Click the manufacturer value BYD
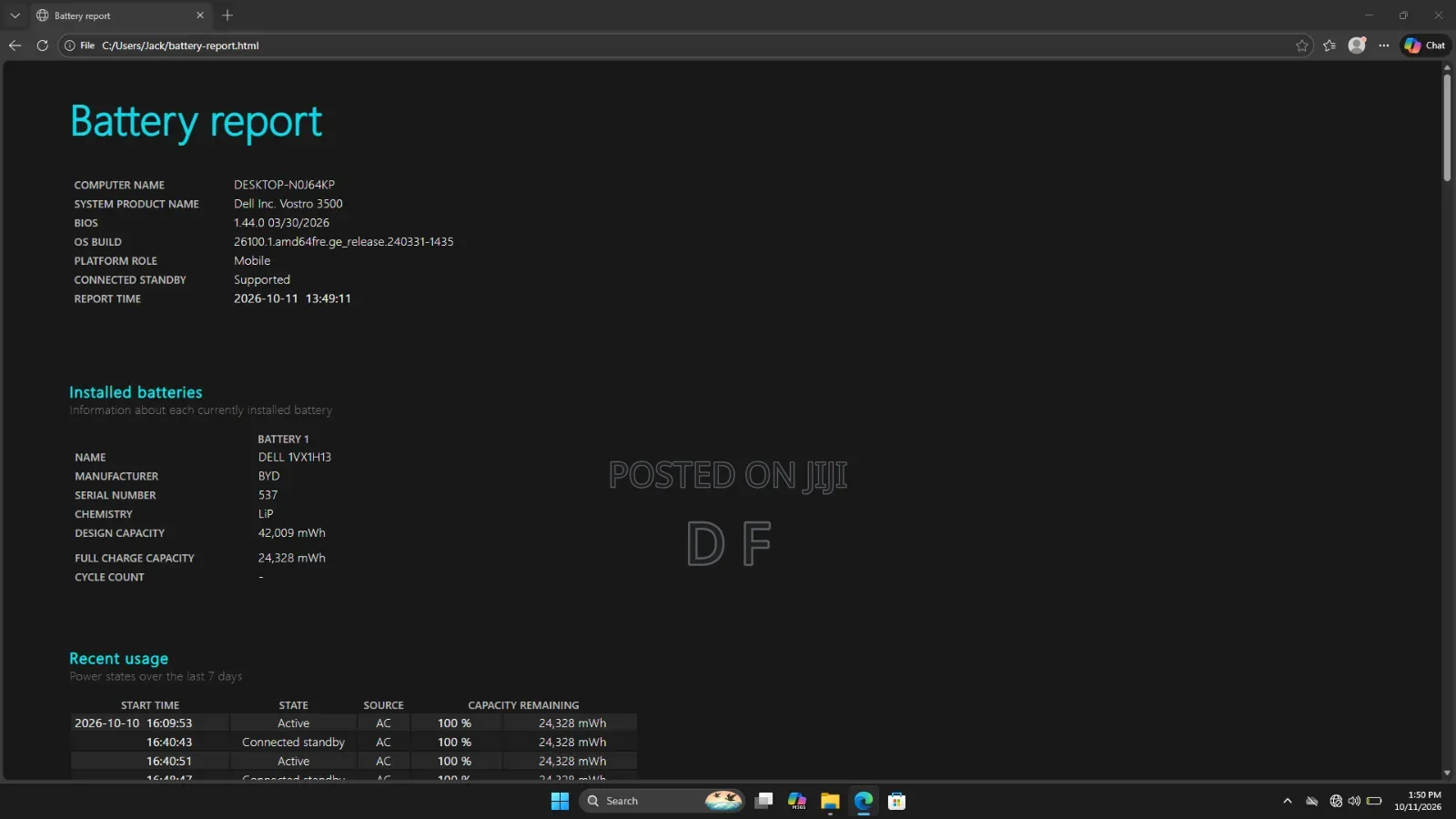Screen dimensions: 1456x819 [x=268, y=476]
